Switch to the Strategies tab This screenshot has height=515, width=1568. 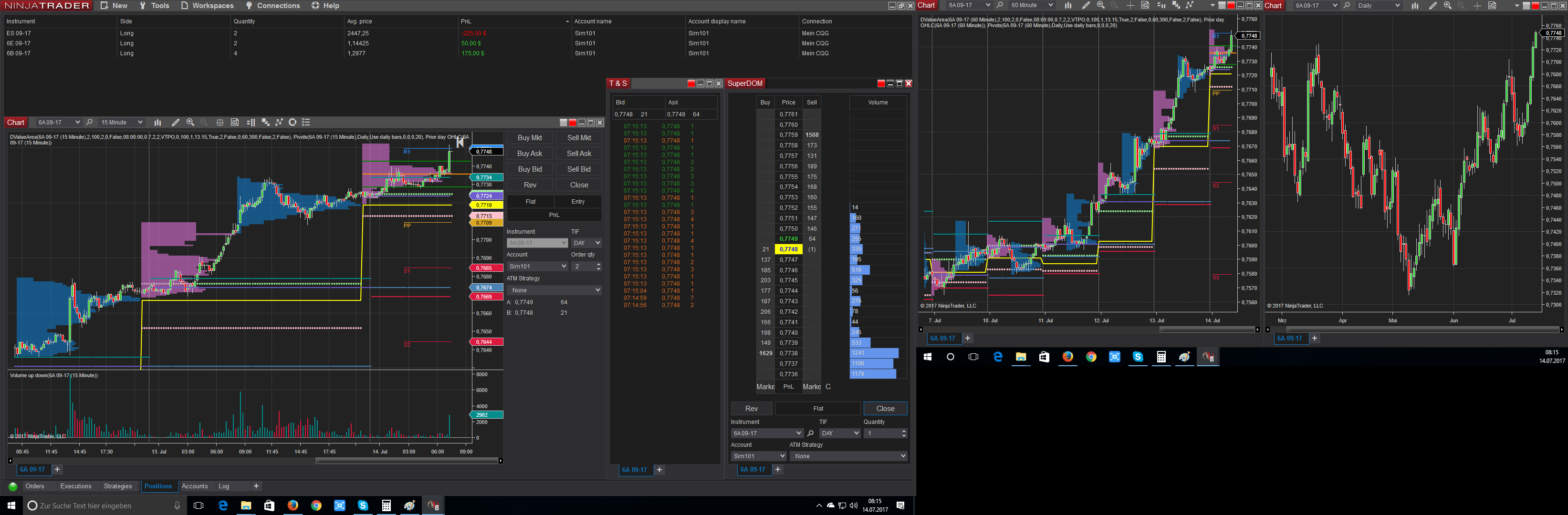click(117, 486)
